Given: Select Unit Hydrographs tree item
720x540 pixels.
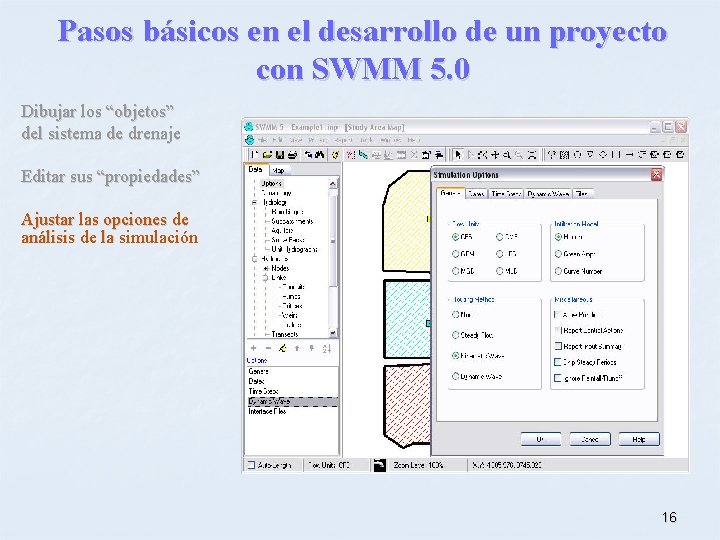Looking at the screenshot, I should [294, 249].
